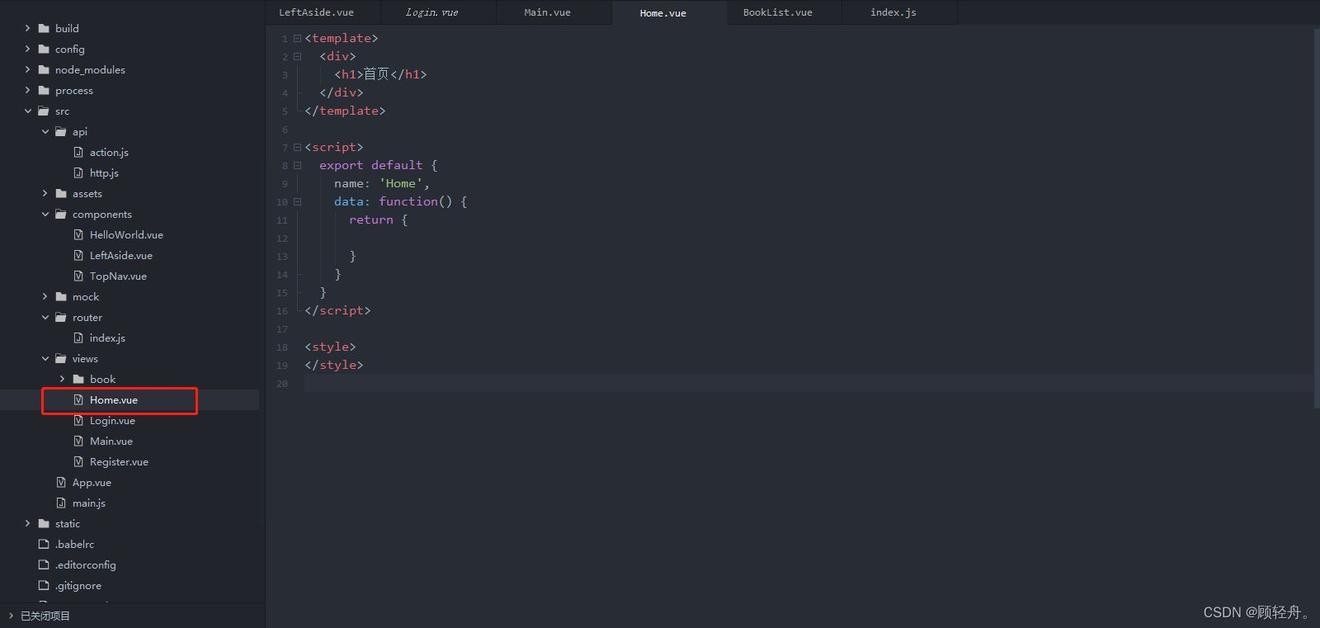Image resolution: width=1320 pixels, height=628 pixels.
Task: Click the book folder icon
Action: point(79,380)
